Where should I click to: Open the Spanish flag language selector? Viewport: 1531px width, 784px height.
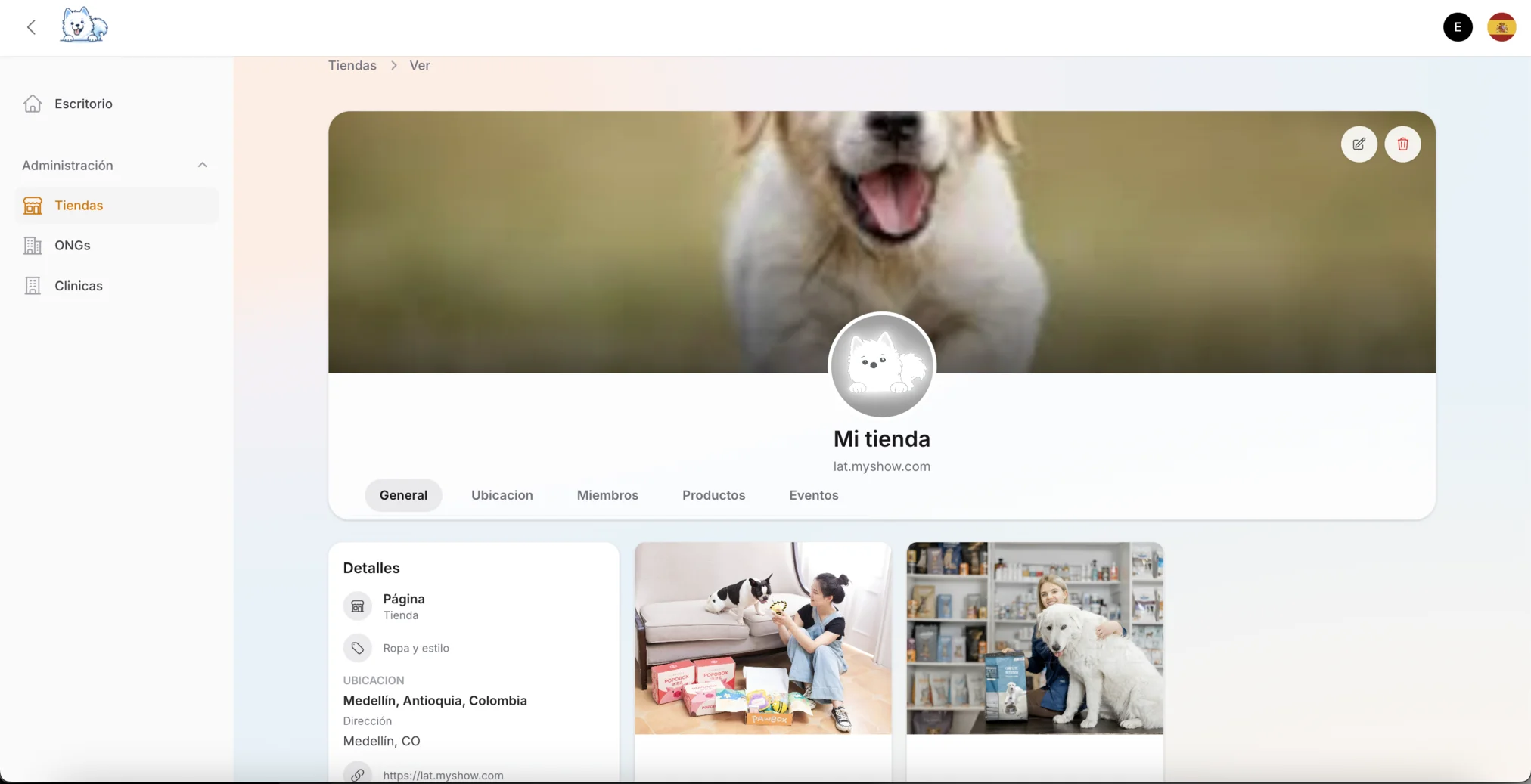coord(1501,26)
